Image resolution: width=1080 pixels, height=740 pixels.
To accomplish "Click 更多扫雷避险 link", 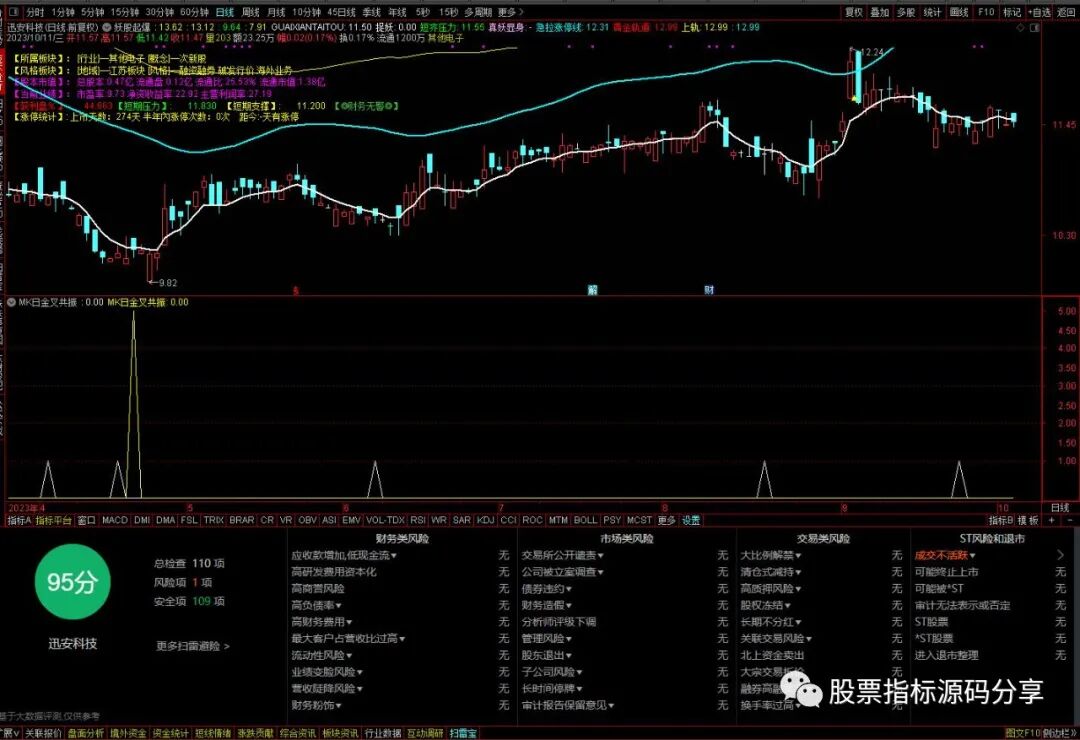I will tap(192, 646).
